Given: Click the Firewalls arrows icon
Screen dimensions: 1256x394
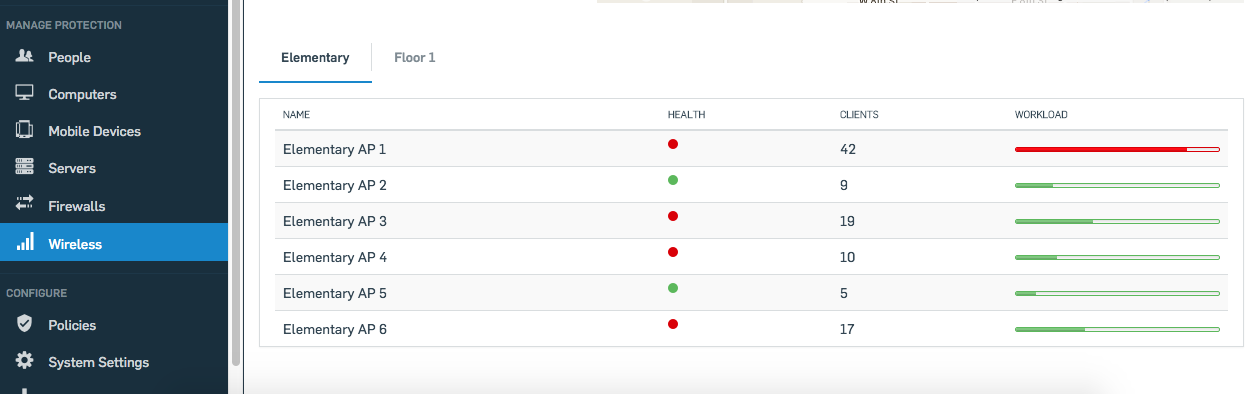Looking at the screenshot, I should pyautogui.click(x=25, y=205).
